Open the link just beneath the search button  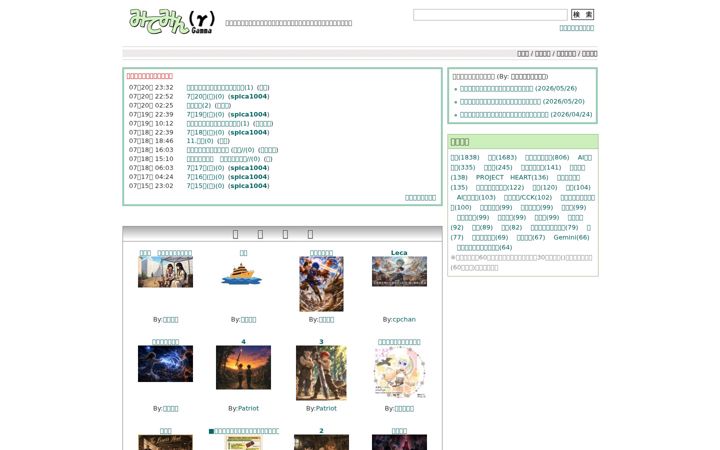coord(576,28)
